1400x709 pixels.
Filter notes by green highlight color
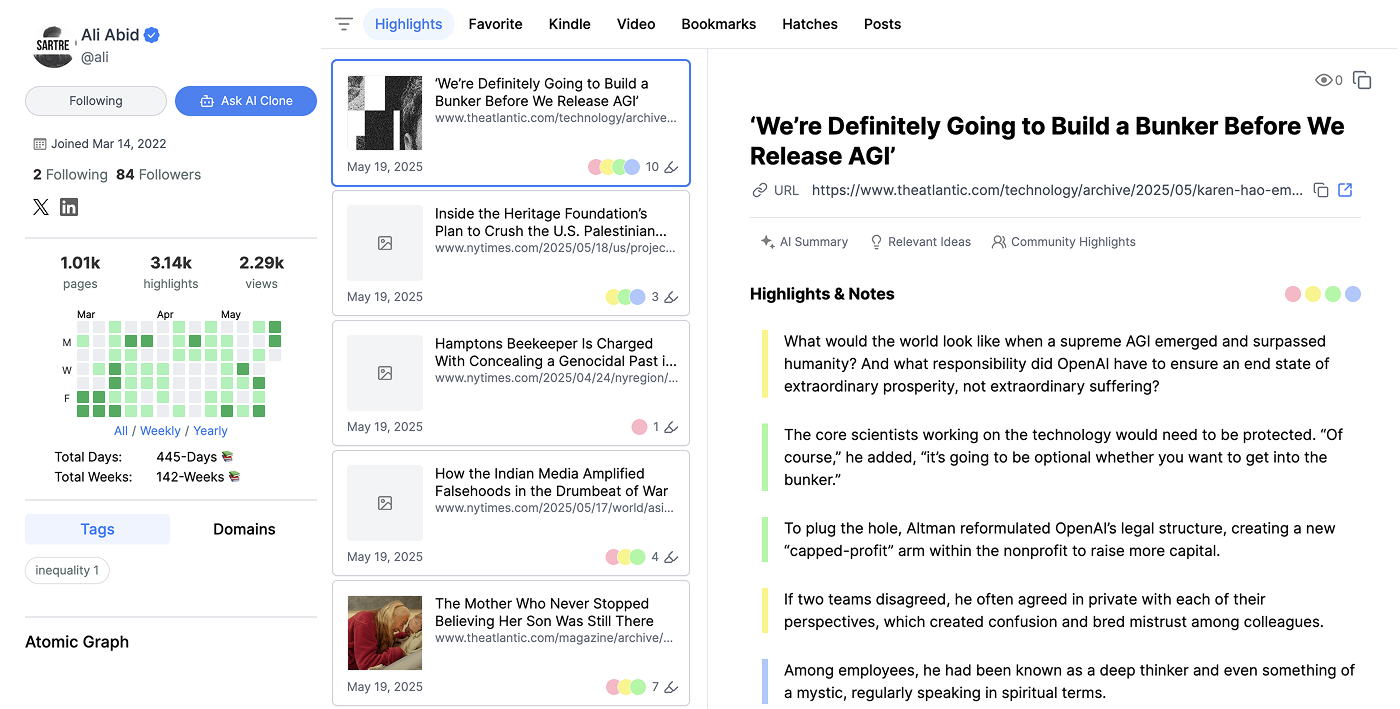[x=1333, y=294]
